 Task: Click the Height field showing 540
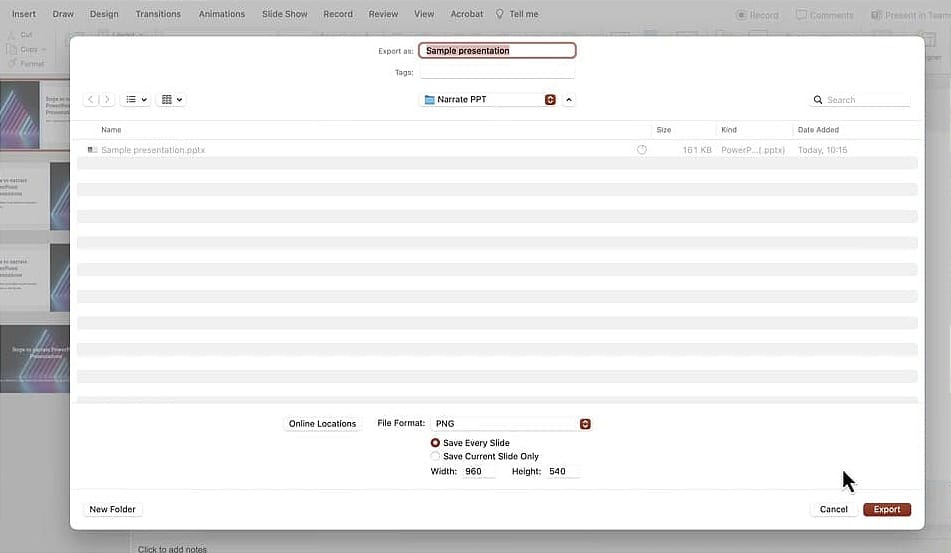point(563,471)
